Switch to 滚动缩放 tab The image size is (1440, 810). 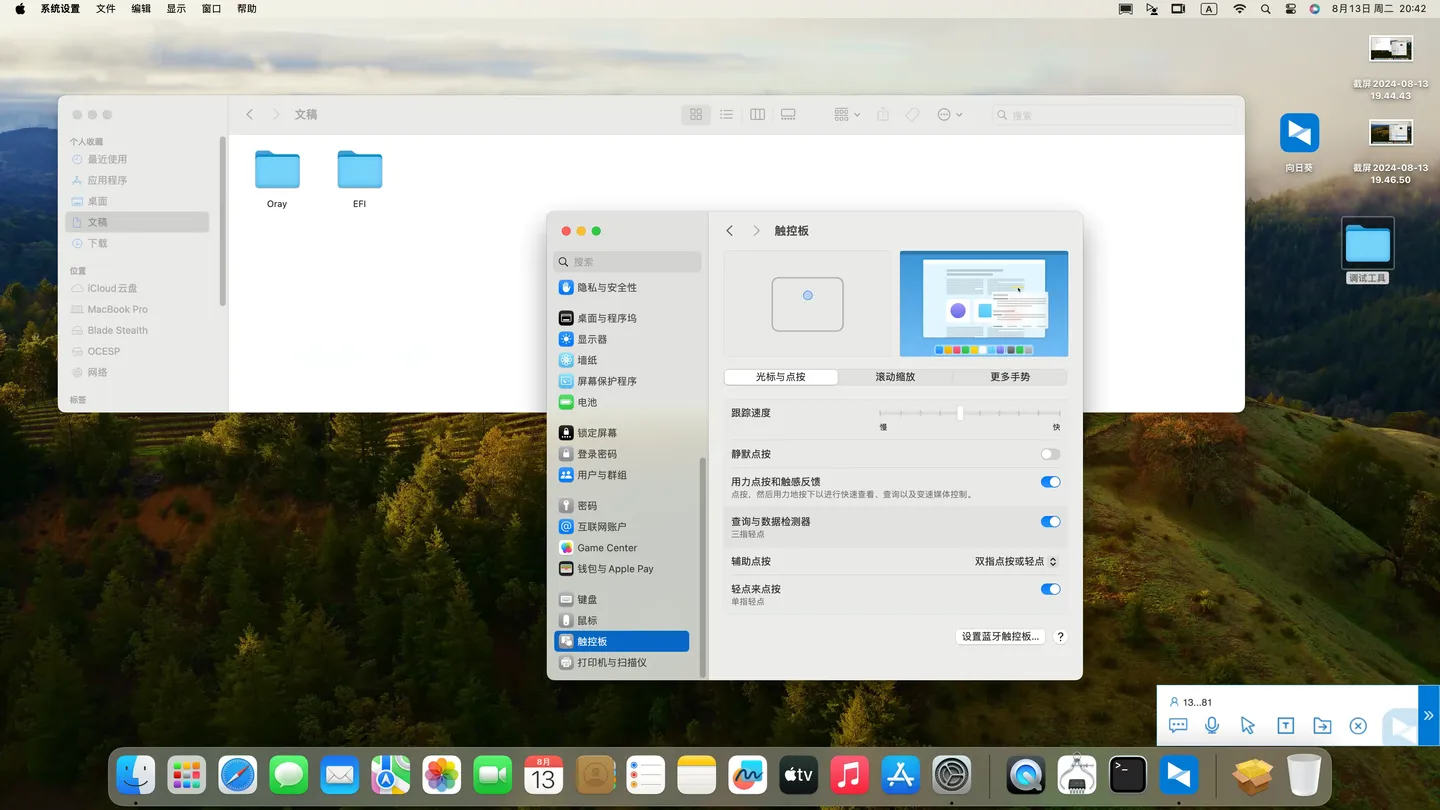(895, 377)
